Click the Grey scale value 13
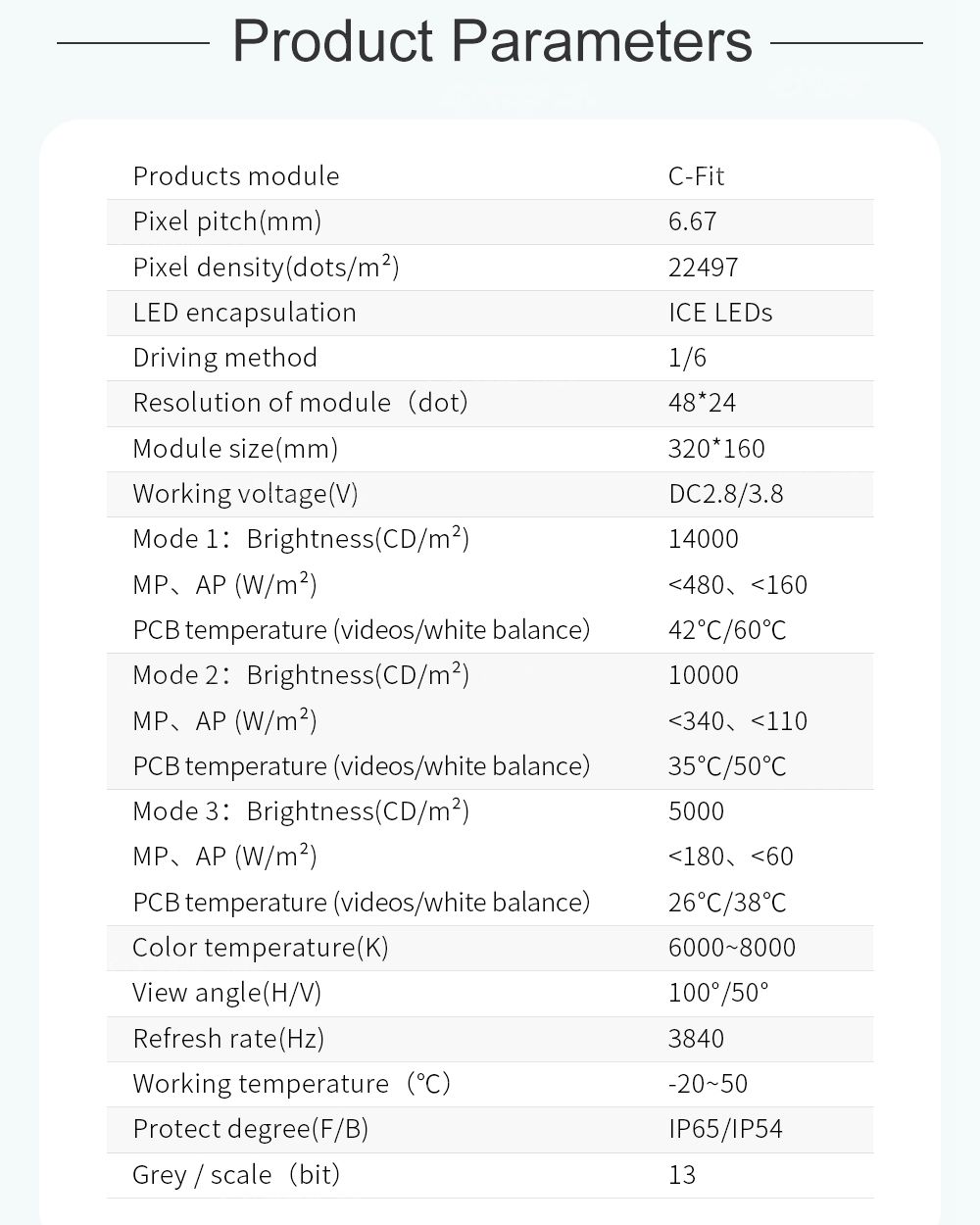Image resolution: width=980 pixels, height=1225 pixels. coord(682,1175)
